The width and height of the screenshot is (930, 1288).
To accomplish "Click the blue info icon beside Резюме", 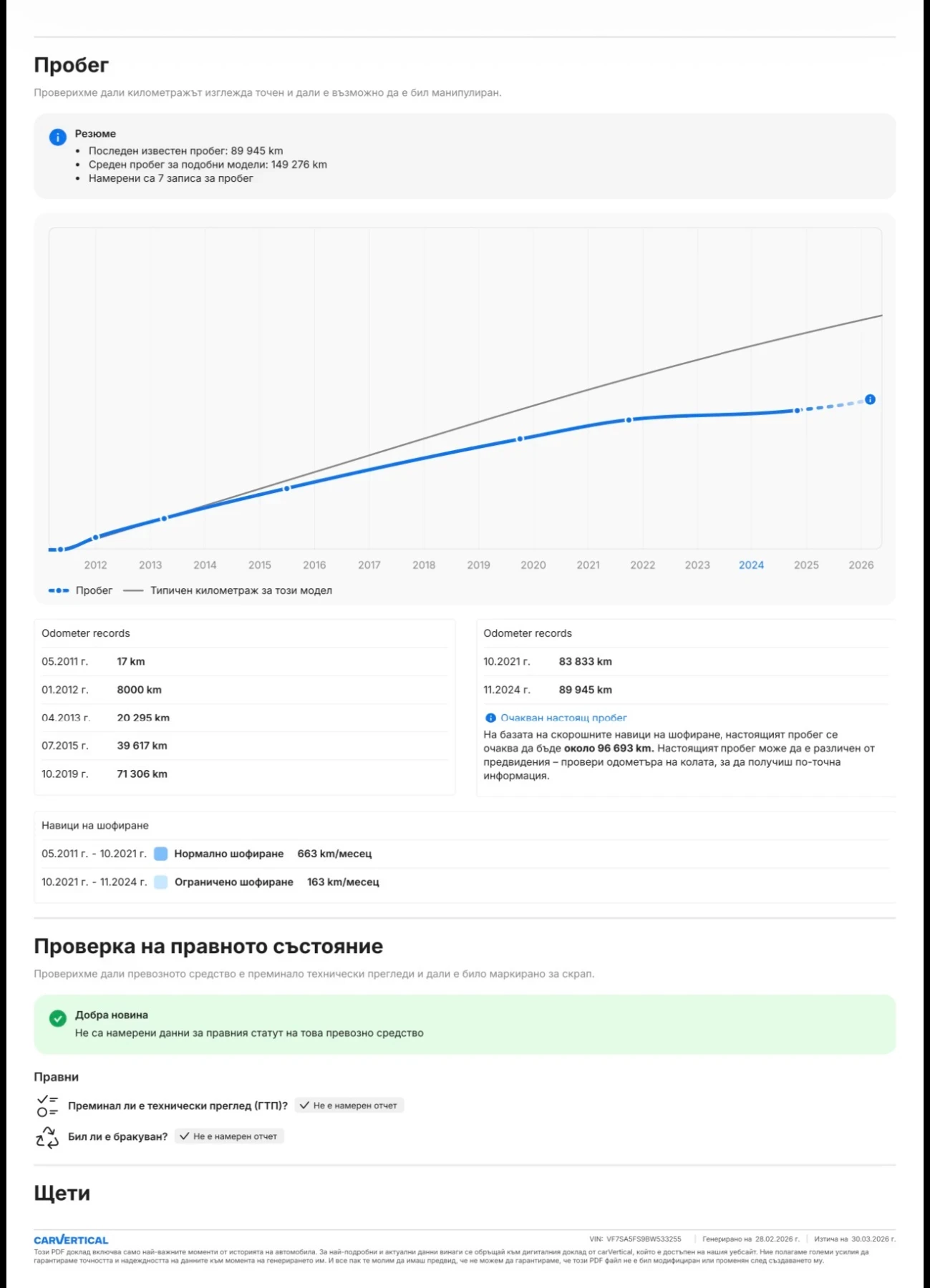I will 57,137.
